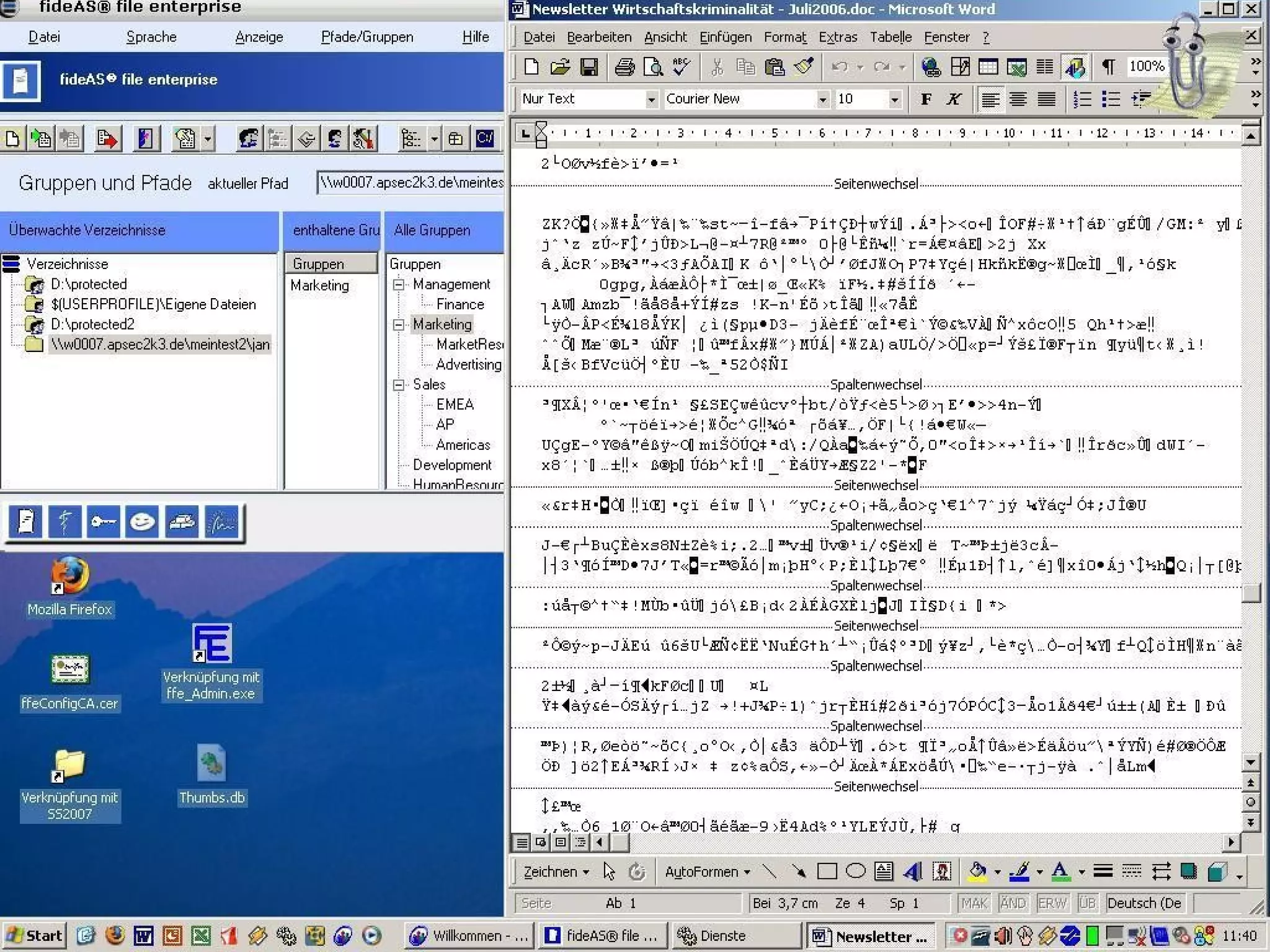Open the font size 10 dropdown
The height and width of the screenshot is (952, 1270).
[x=894, y=99]
